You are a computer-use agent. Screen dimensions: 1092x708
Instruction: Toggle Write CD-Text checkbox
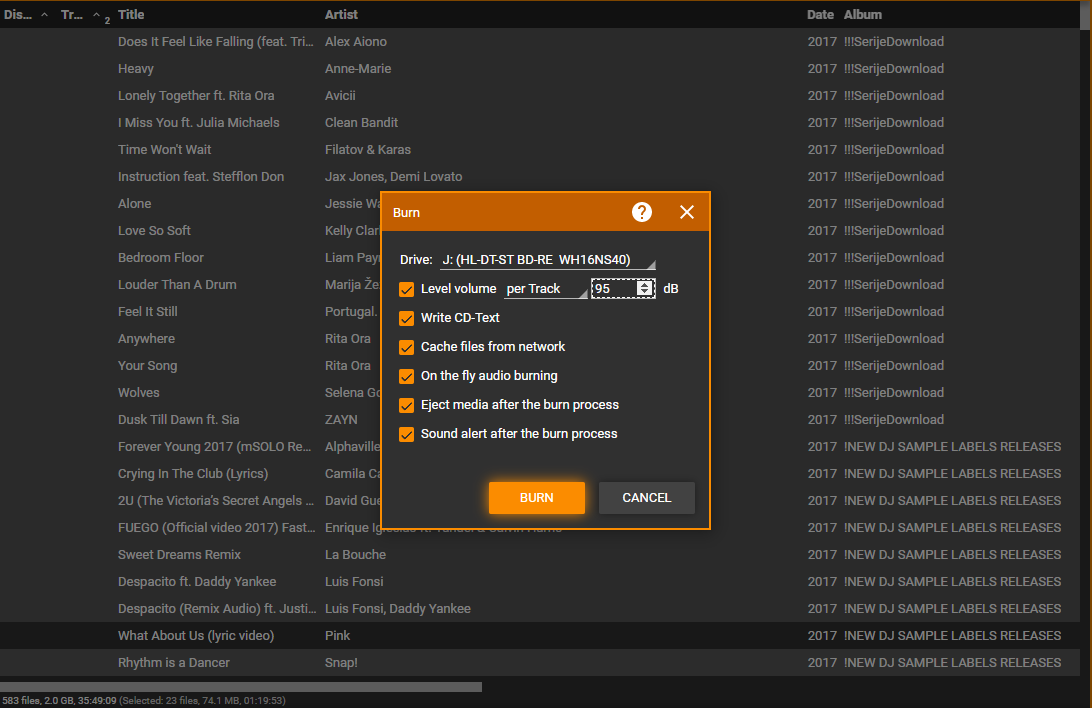point(407,318)
